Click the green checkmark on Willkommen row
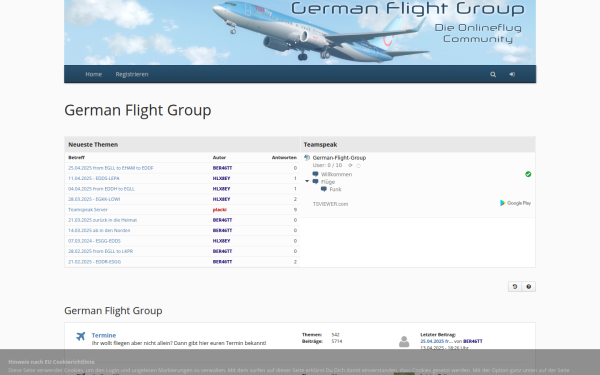 (x=528, y=174)
